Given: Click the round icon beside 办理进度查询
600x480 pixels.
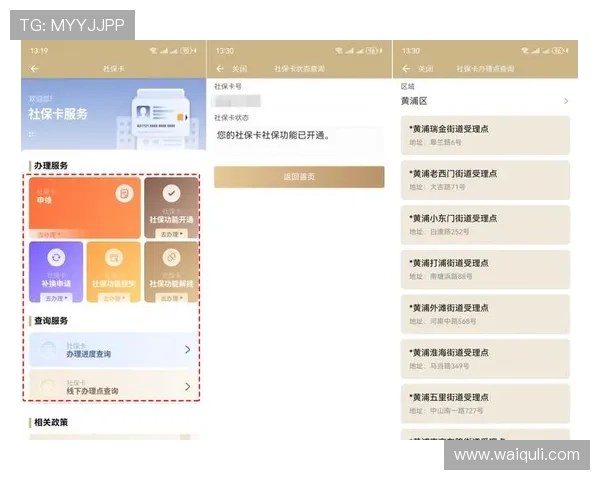Looking at the screenshot, I should (49, 349).
